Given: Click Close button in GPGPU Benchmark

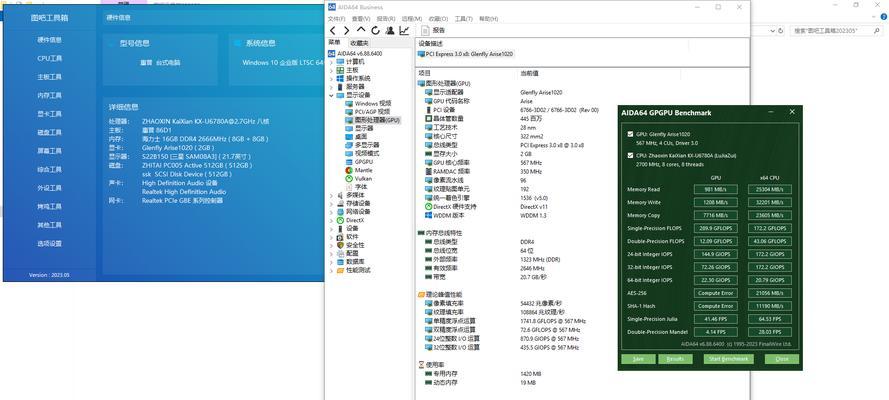Looking at the screenshot, I should click(782, 359).
